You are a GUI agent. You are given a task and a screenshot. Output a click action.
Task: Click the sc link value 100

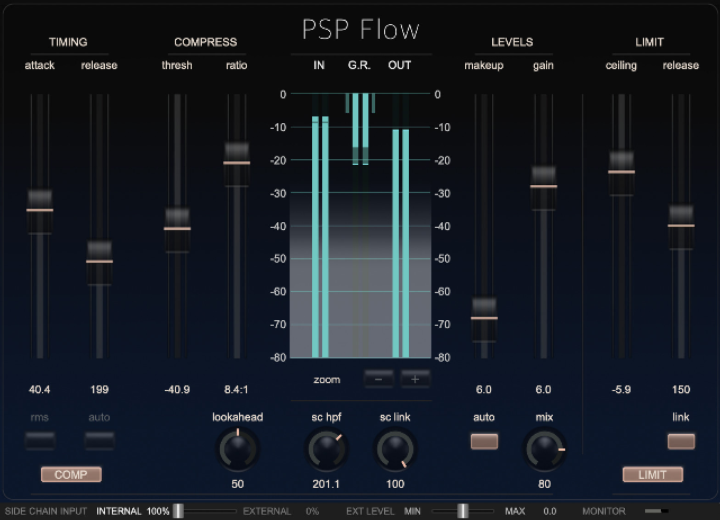click(395, 484)
